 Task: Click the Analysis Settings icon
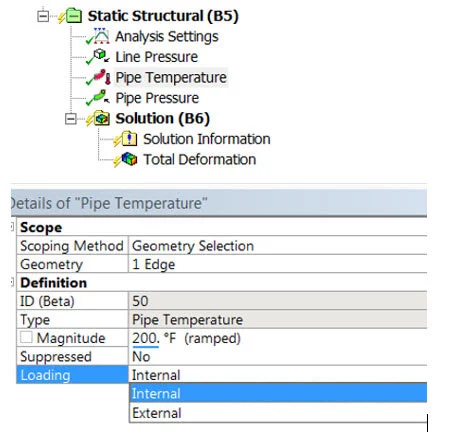tap(102, 36)
